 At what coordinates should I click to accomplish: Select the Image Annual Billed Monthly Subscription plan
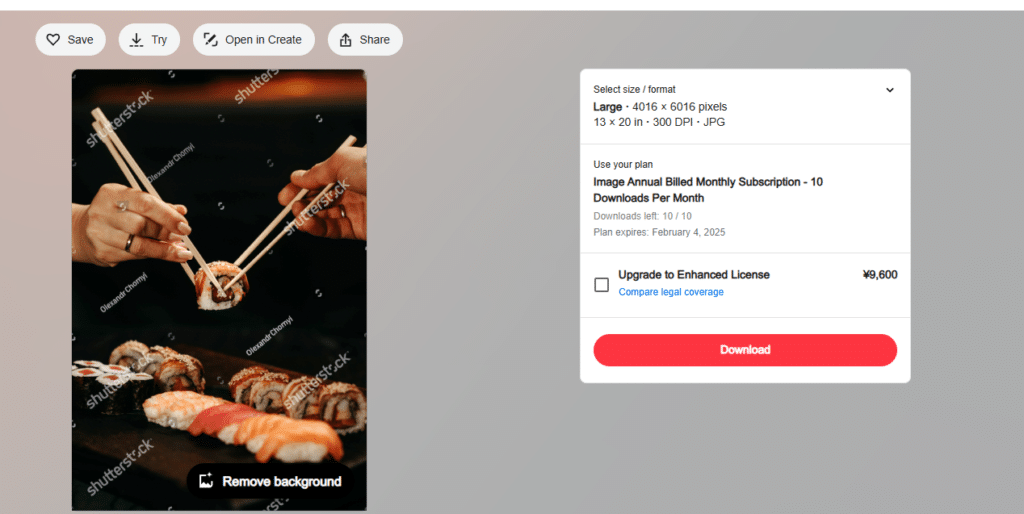708,190
